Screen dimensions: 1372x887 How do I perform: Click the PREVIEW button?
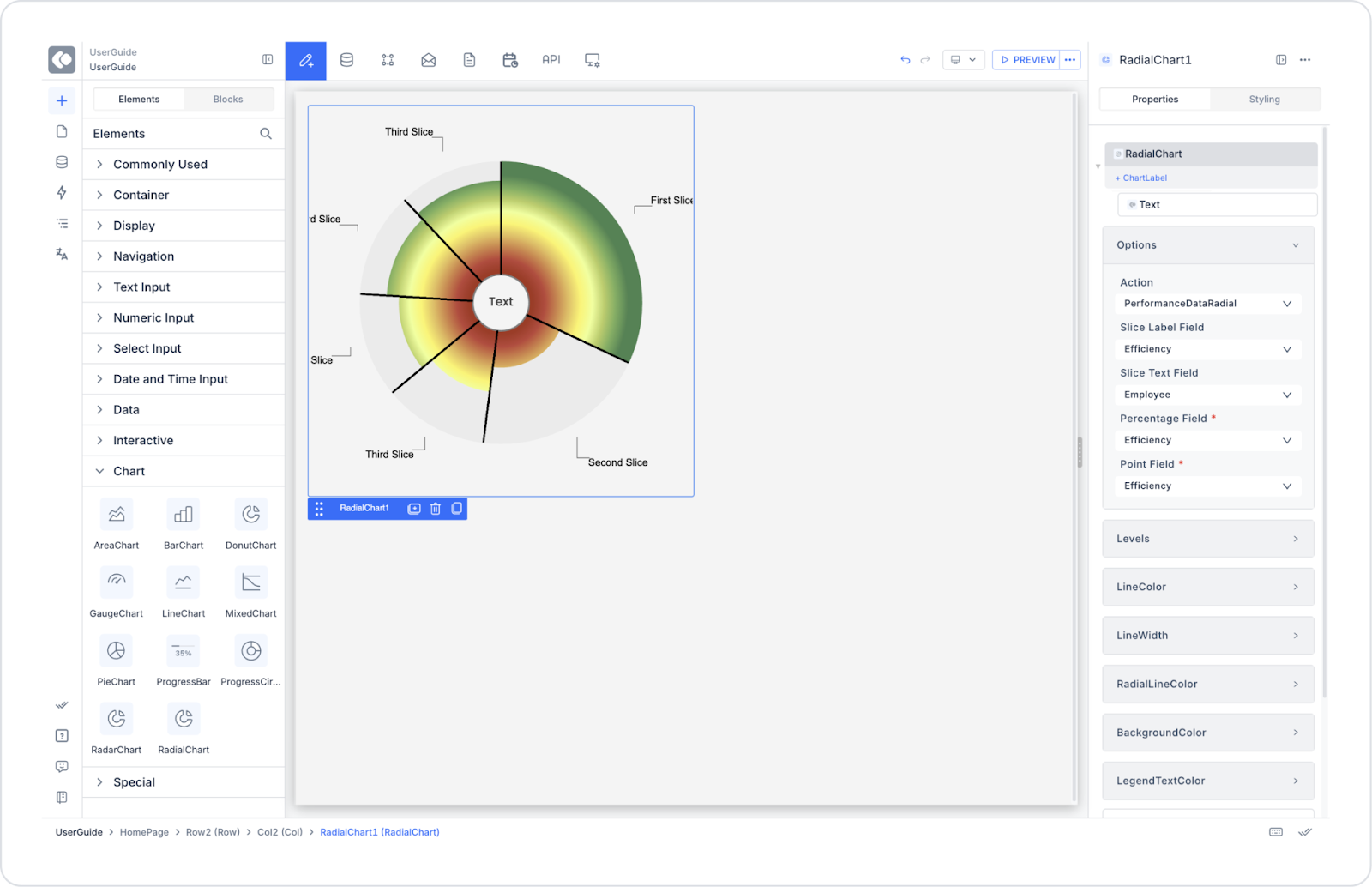coord(1026,60)
